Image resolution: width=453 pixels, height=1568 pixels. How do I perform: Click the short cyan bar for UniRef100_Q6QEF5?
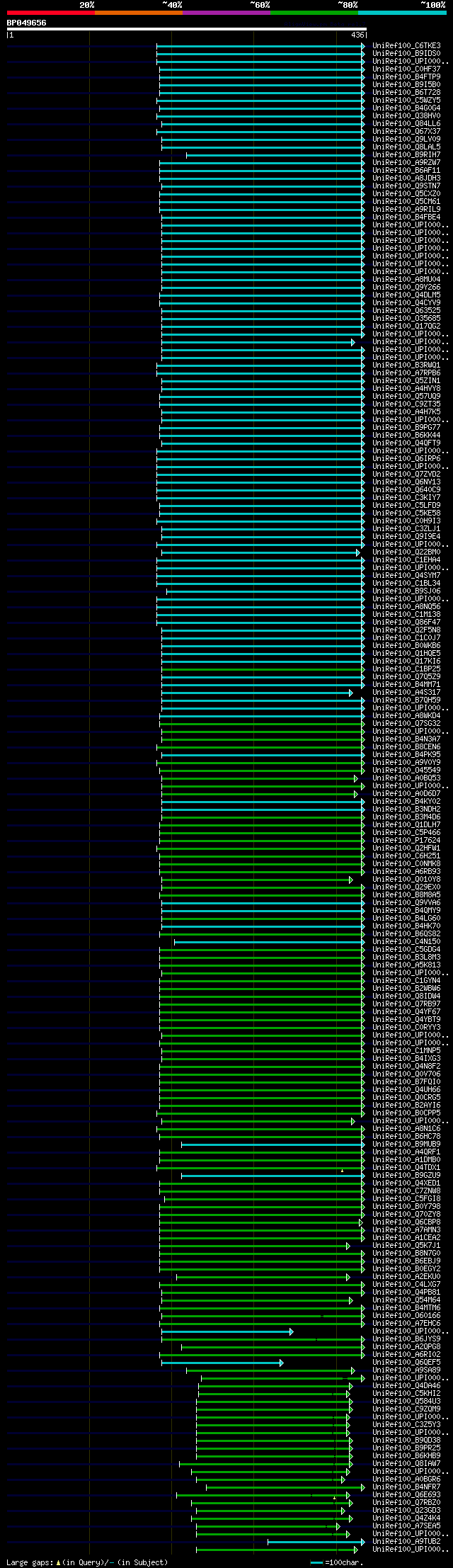click(x=222, y=1363)
